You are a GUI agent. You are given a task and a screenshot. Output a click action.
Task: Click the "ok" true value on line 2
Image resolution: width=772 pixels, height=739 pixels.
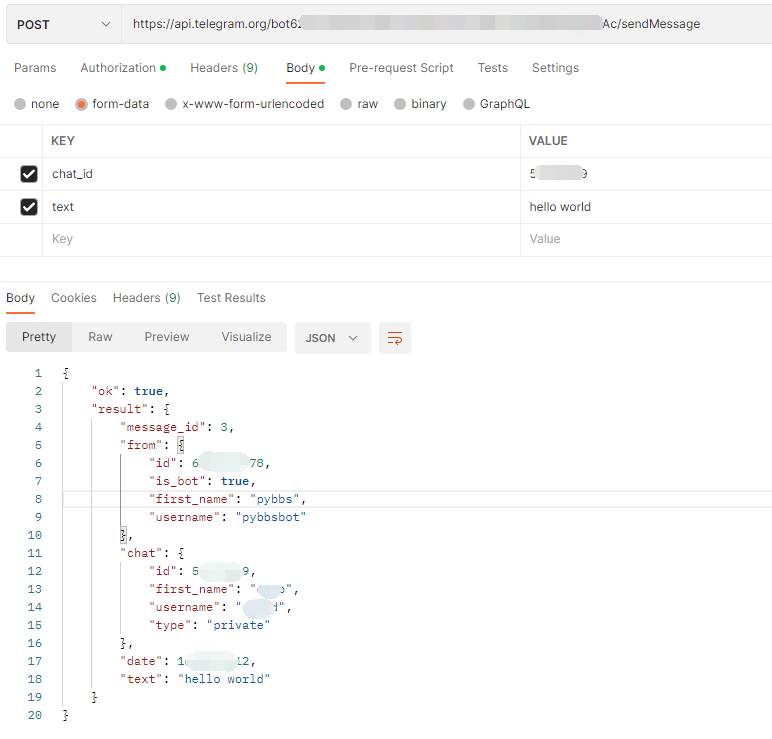coord(149,391)
